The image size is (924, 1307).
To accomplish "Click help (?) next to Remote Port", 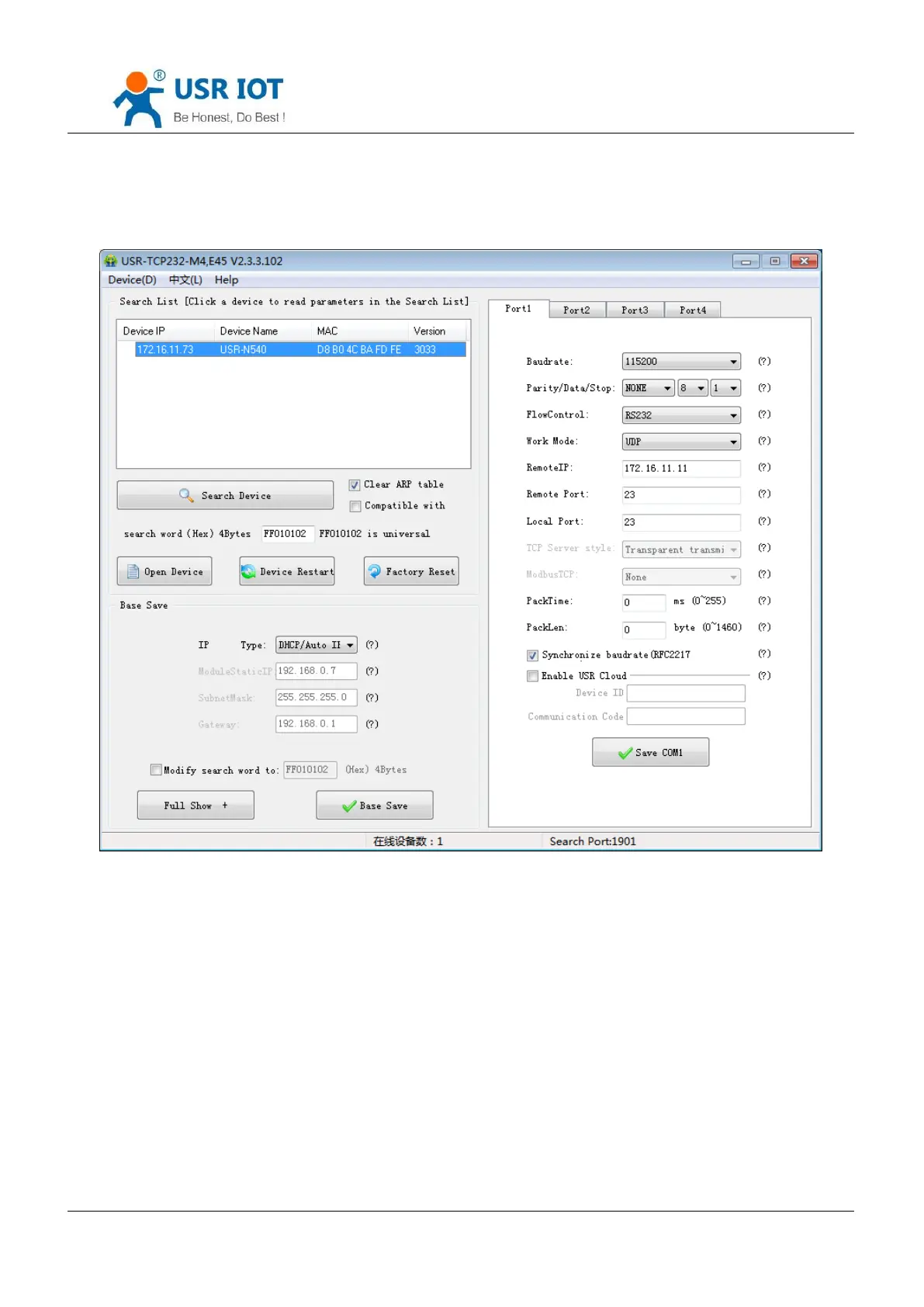I will (764, 494).
